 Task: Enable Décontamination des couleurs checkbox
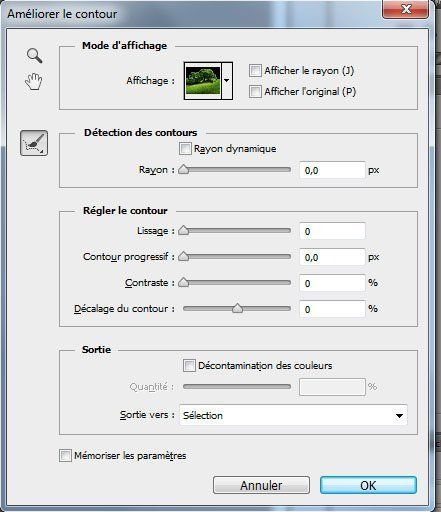189,365
